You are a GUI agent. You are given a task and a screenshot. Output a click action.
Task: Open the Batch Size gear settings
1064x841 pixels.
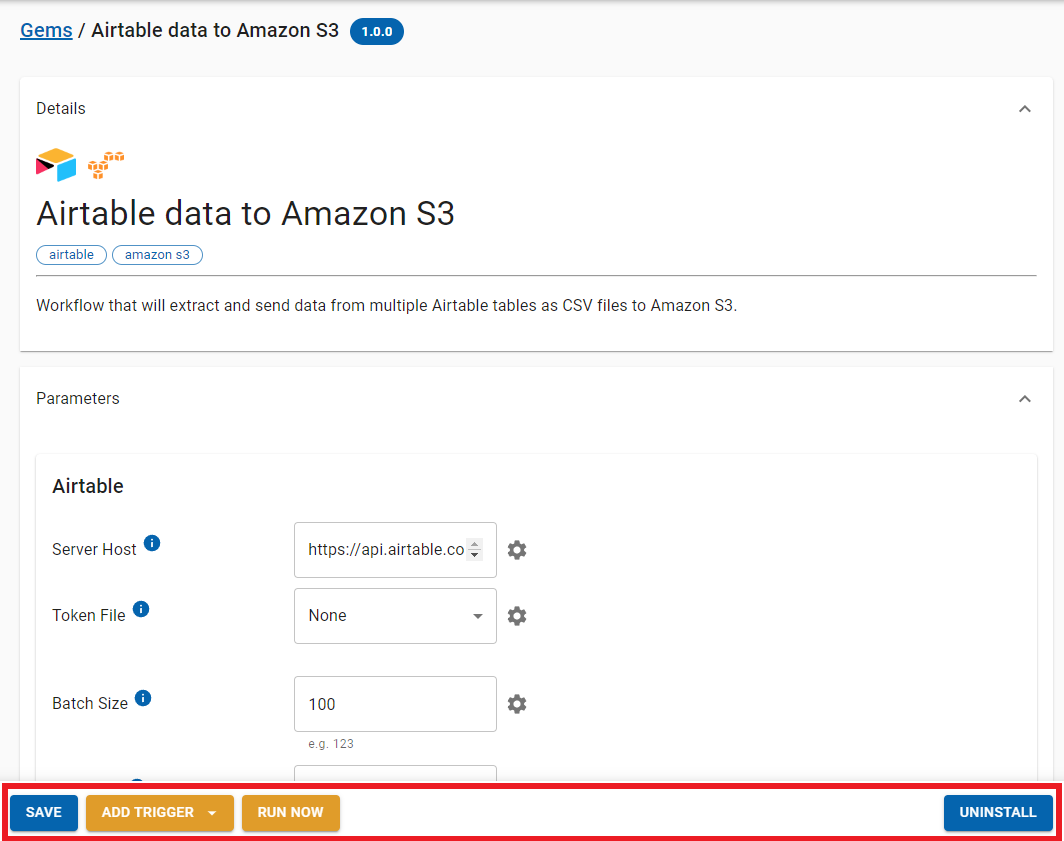point(517,704)
